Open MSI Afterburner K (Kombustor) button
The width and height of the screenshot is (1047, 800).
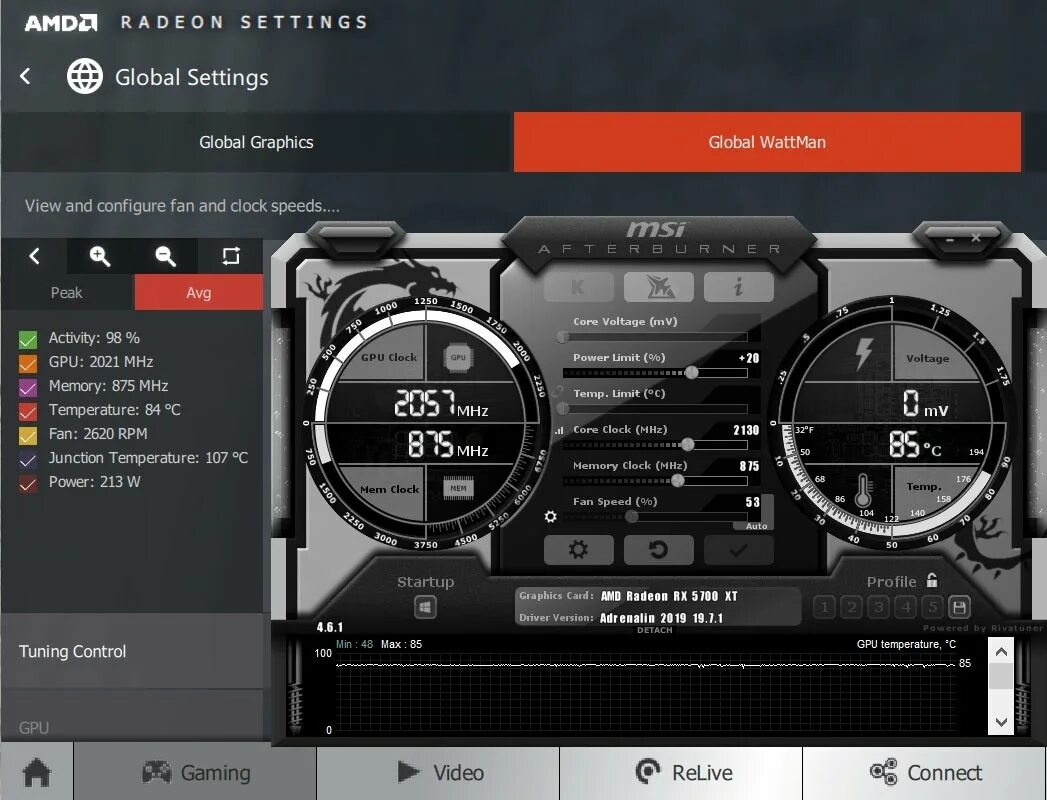point(578,287)
